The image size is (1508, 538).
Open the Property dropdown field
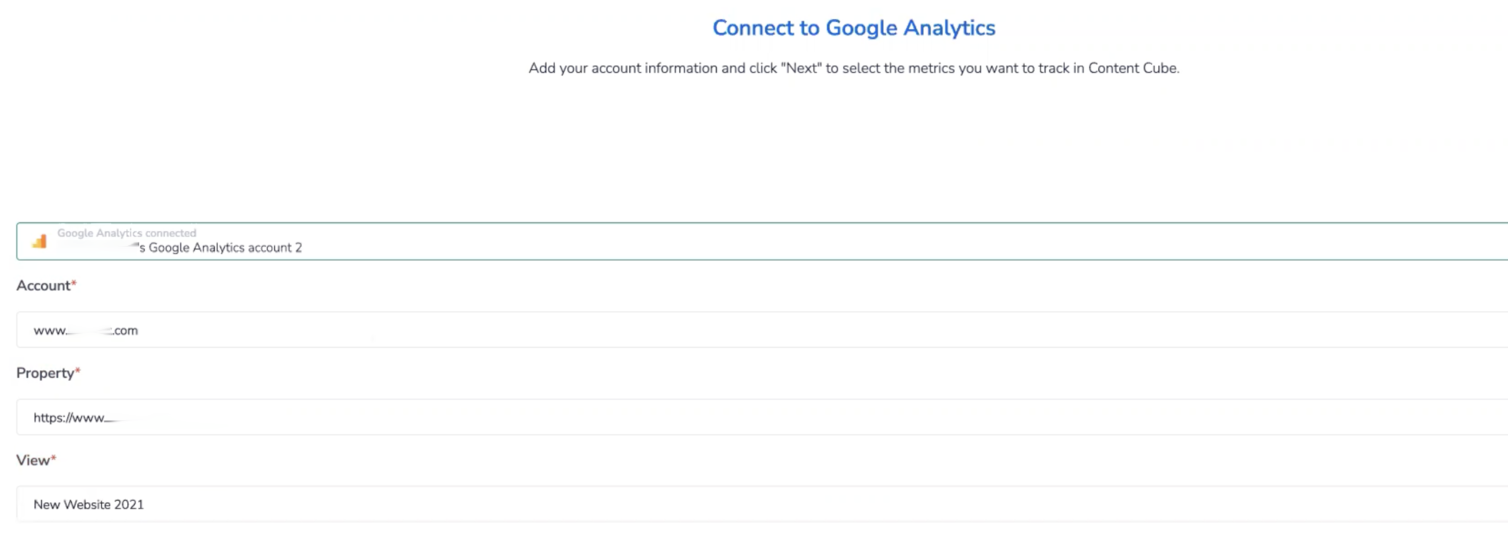[x=760, y=417]
